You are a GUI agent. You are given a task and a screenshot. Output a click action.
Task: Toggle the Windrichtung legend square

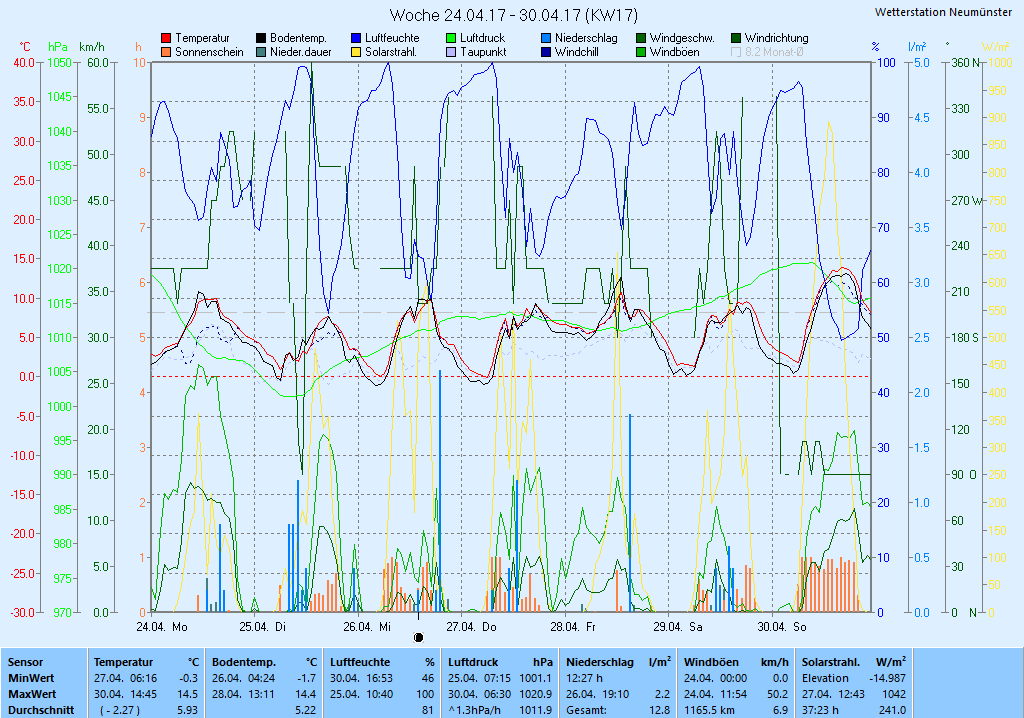tap(736, 39)
